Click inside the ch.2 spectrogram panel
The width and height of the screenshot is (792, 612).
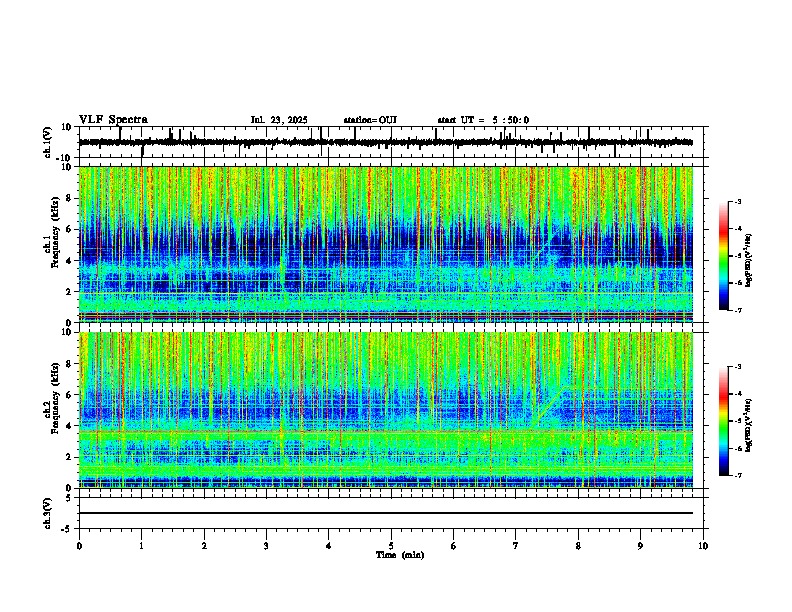click(x=386, y=410)
